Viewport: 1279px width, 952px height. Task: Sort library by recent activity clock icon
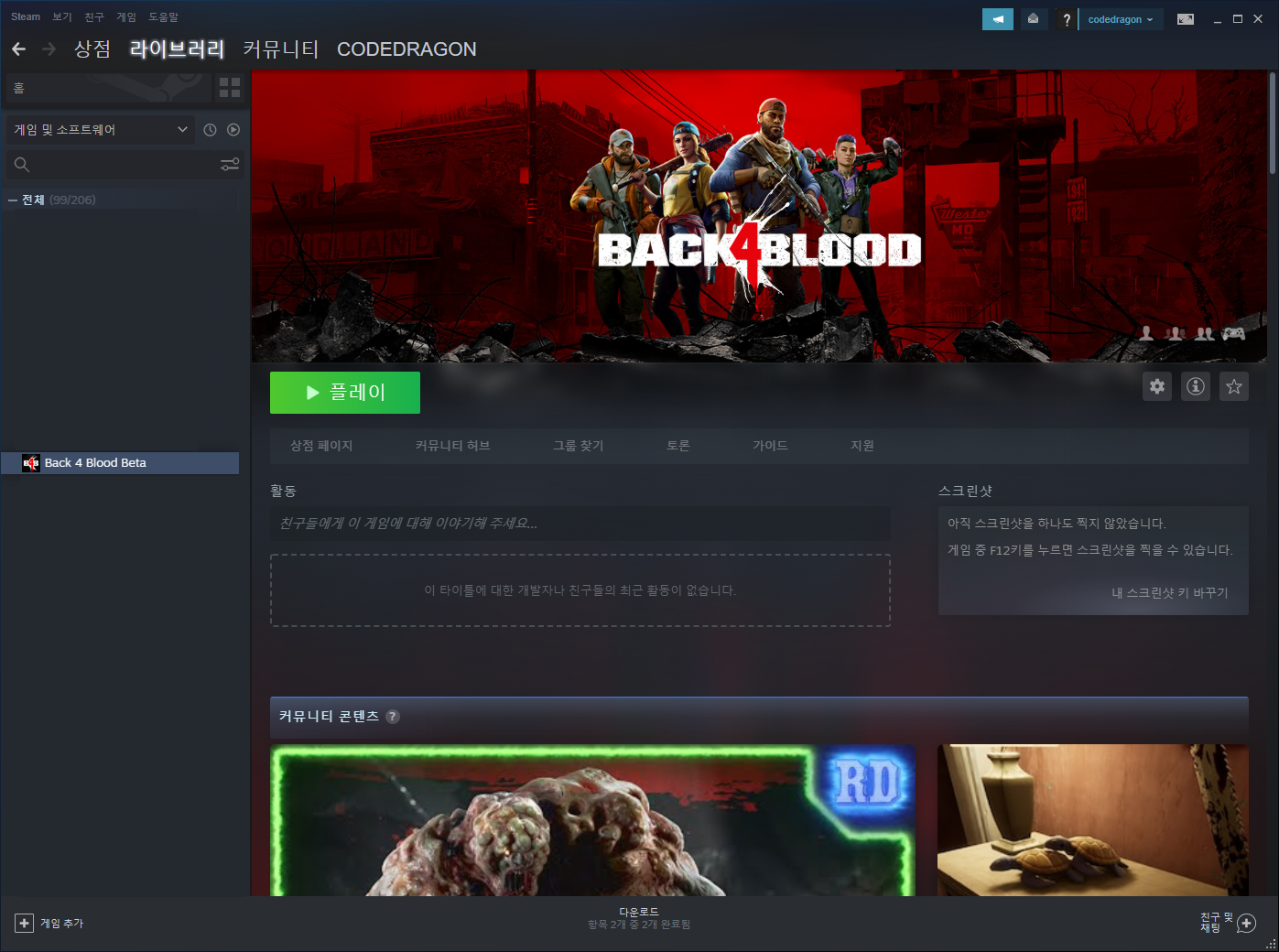pyautogui.click(x=210, y=130)
